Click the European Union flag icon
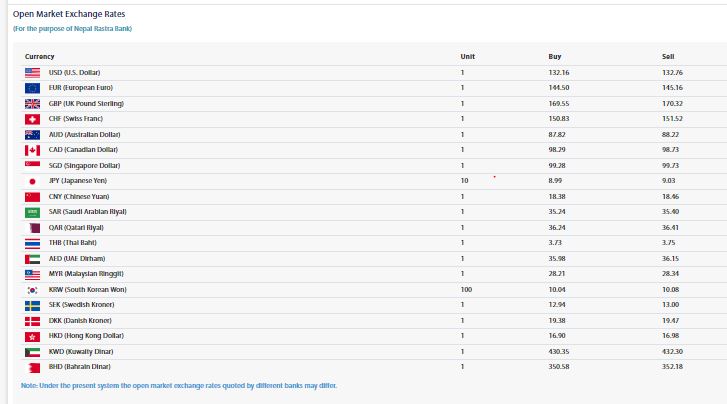Image resolution: width=727 pixels, height=404 pixels. (x=31, y=88)
